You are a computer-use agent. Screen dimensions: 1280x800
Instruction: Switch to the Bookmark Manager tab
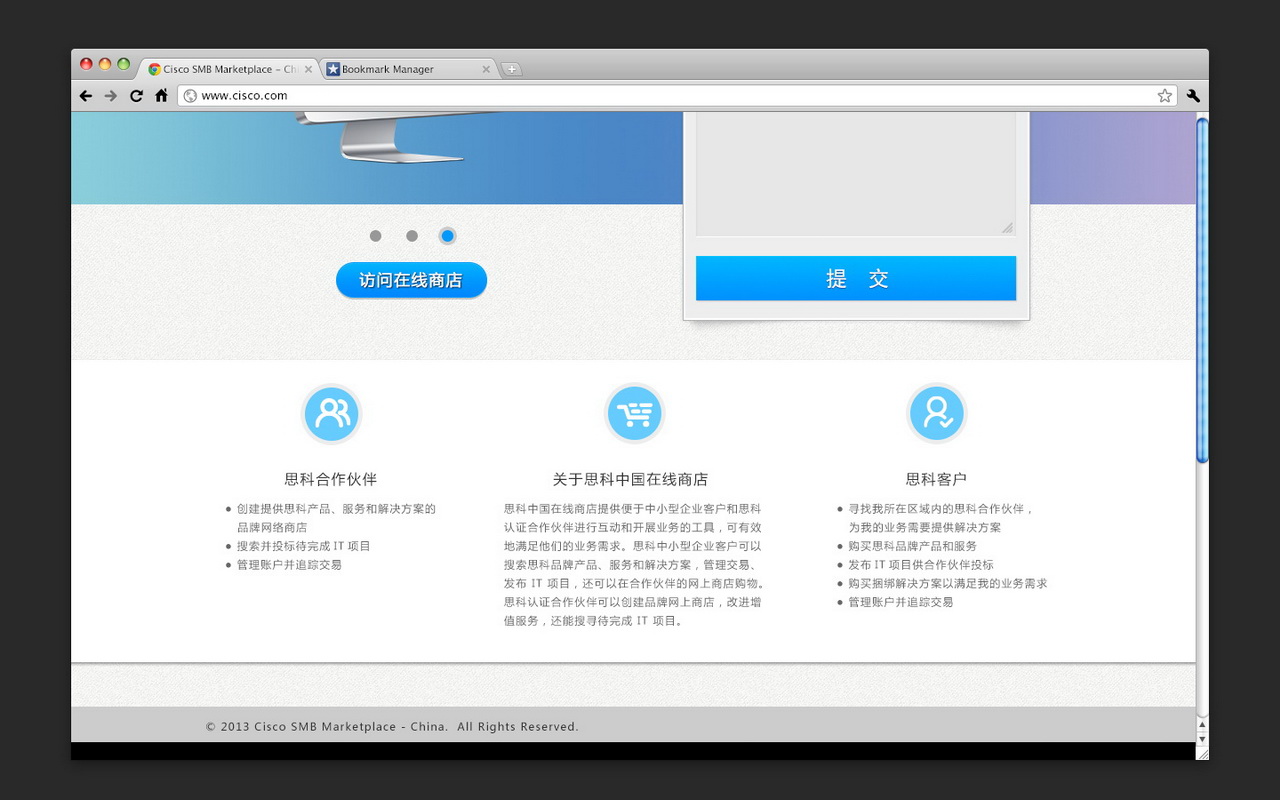tap(408, 69)
